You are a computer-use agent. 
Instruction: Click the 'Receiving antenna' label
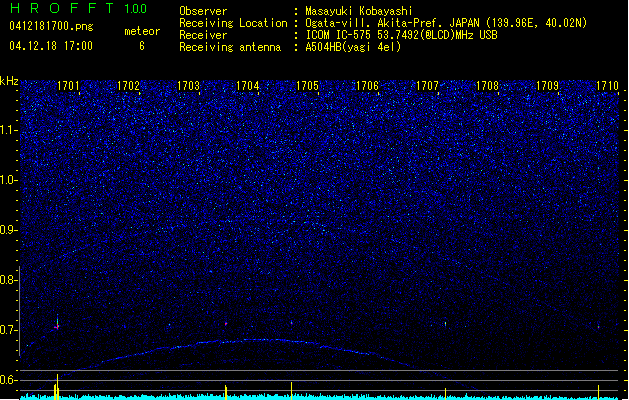click(230, 47)
